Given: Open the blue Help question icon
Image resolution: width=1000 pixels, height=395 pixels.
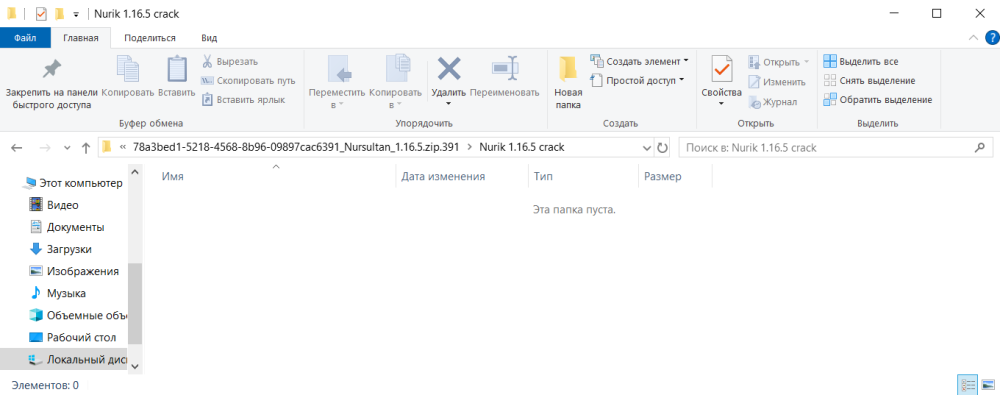Looking at the screenshot, I should pyautogui.click(x=991, y=38).
